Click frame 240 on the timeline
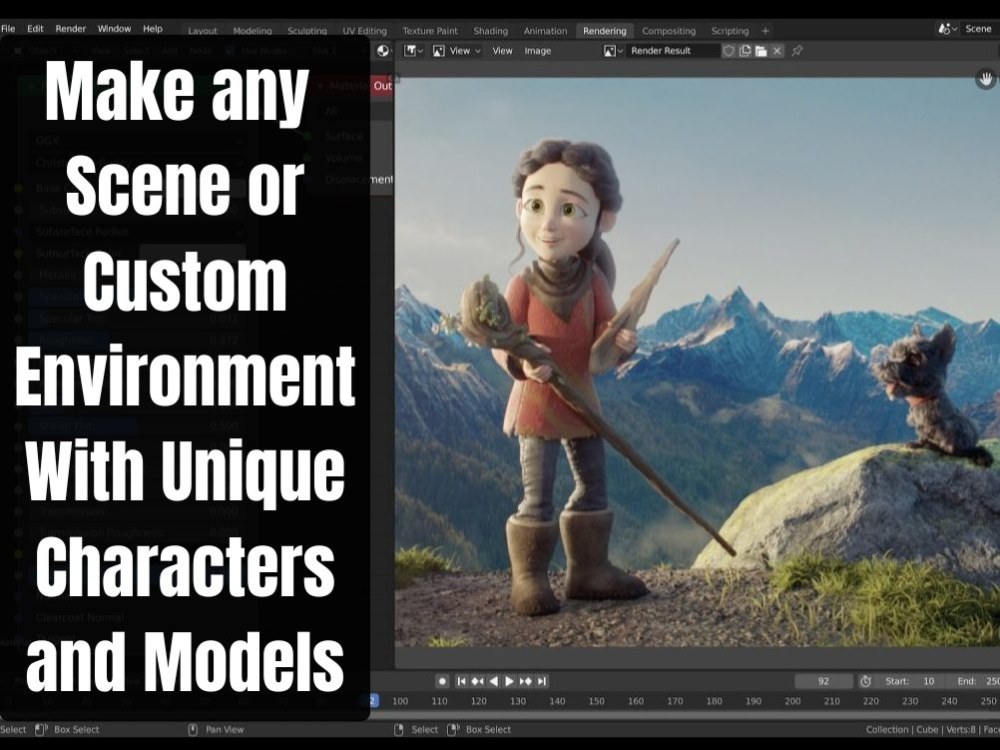This screenshot has height=750, width=1000. (950, 701)
